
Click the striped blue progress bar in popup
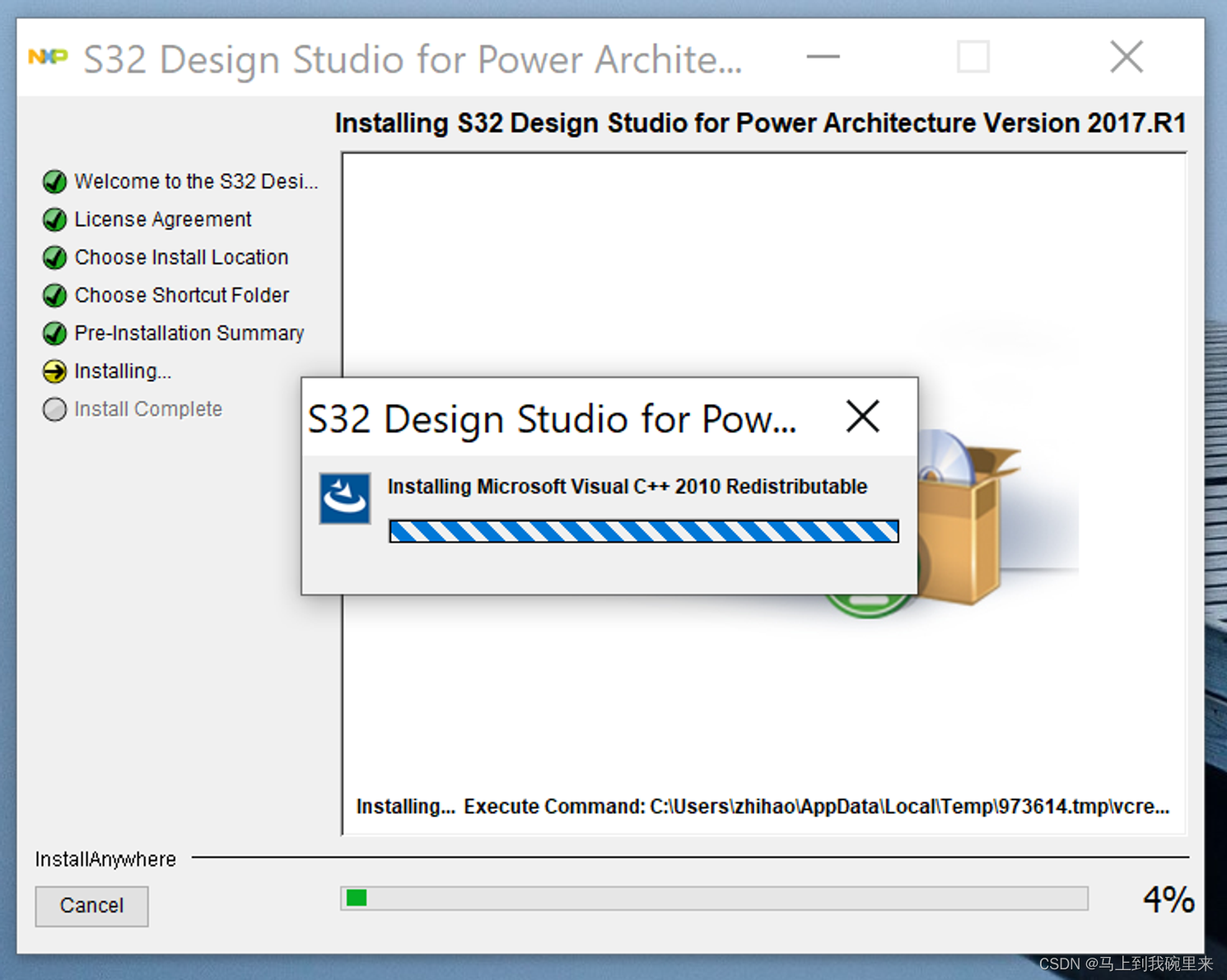643,531
